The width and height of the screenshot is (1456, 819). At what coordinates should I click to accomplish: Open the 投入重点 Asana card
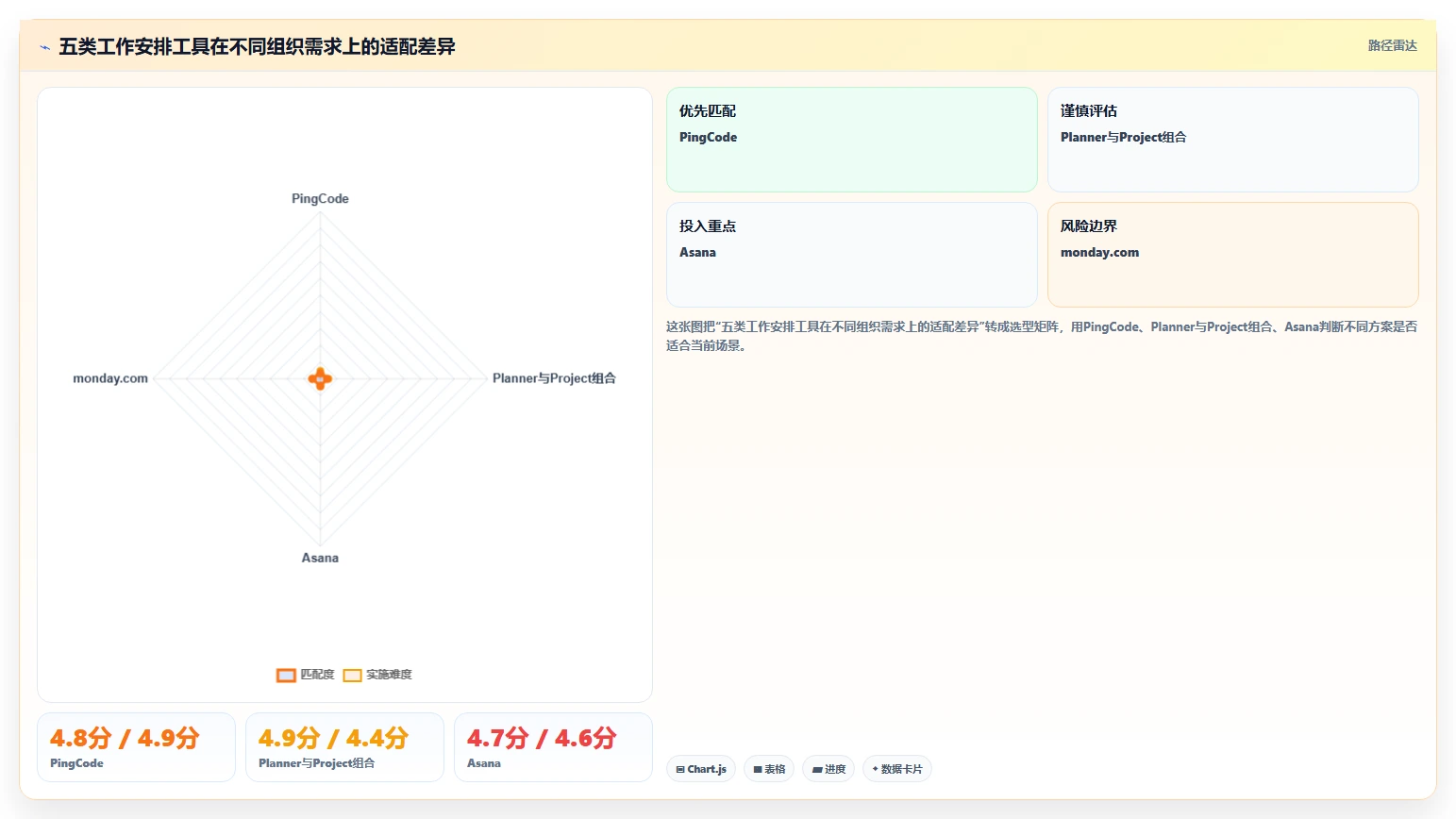click(x=852, y=255)
